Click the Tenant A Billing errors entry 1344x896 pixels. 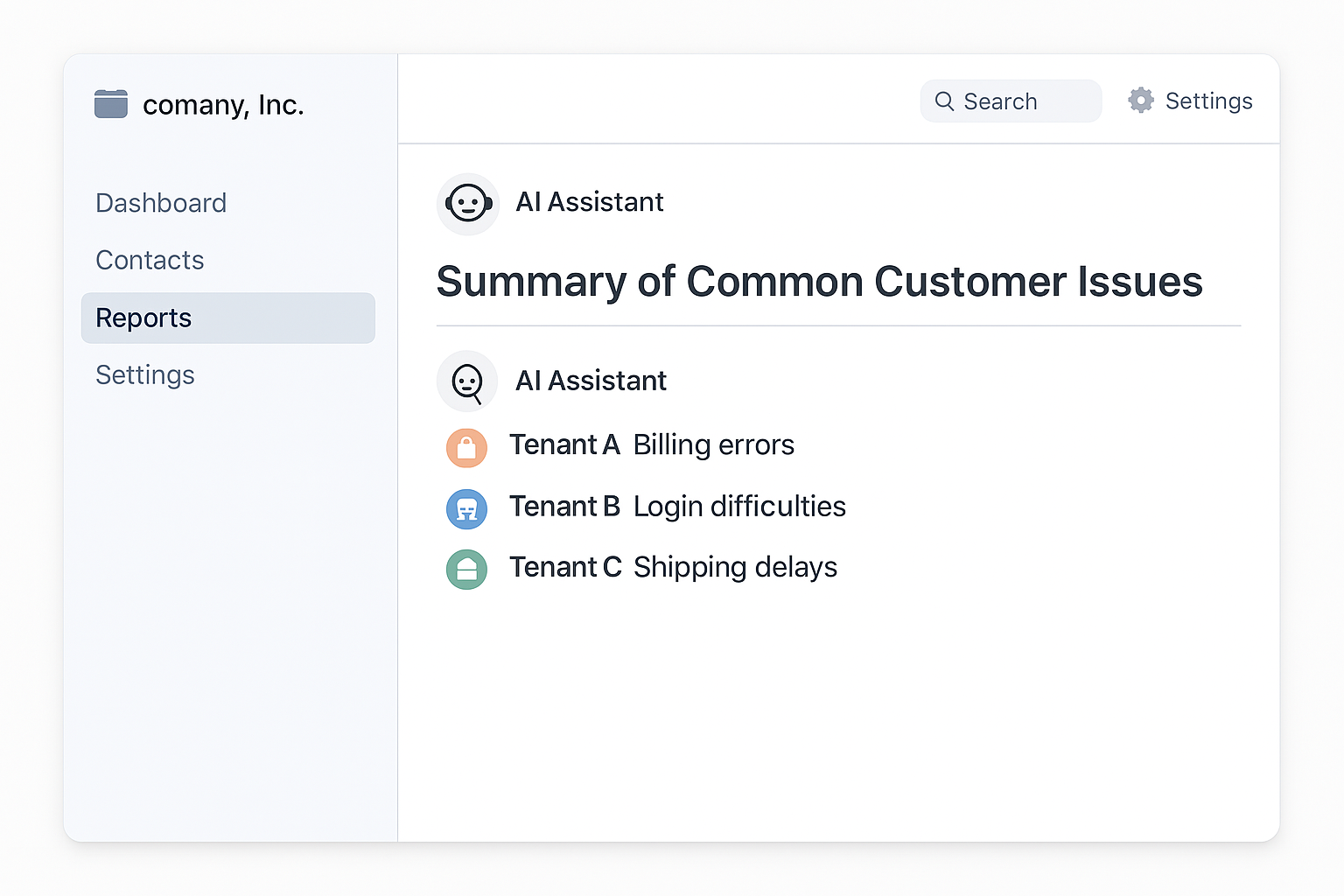point(652,444)
